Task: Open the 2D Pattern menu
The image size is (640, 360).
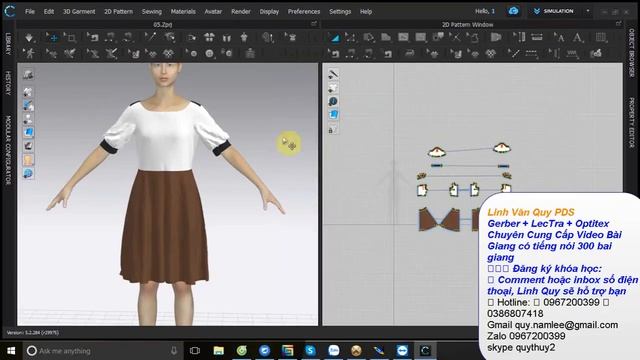Action: pyautogui.click(x=118, y=11)
